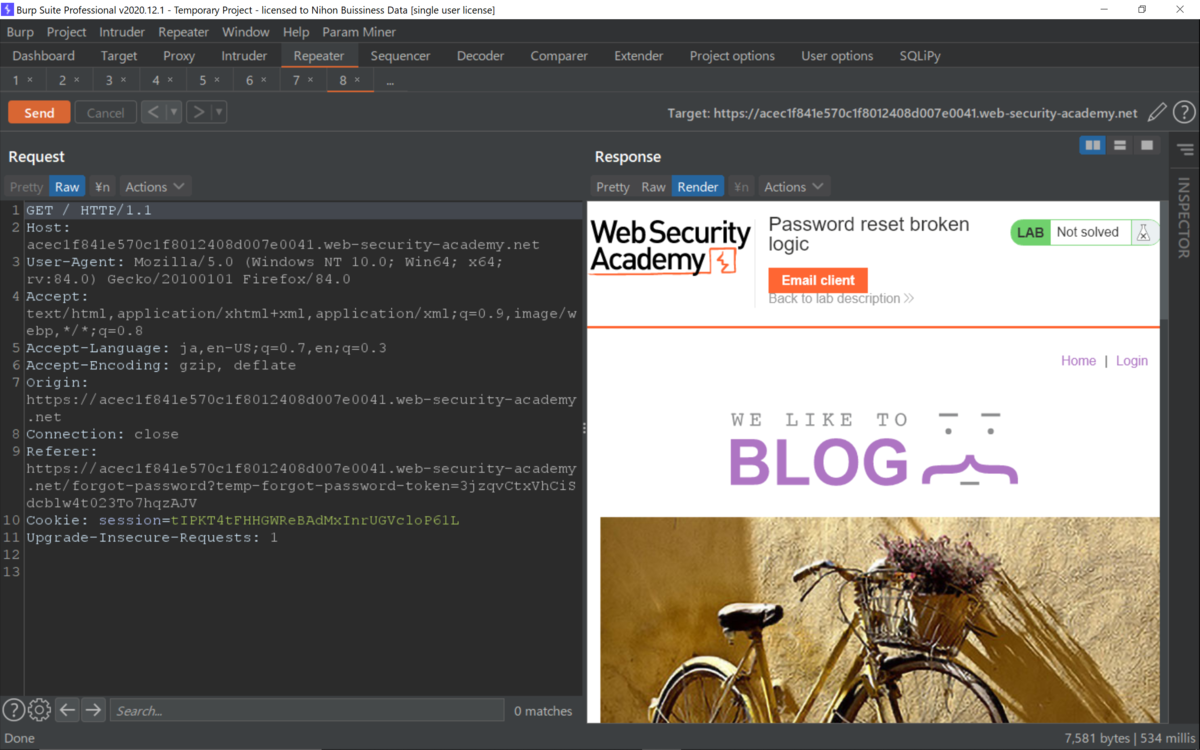Click the request search input field
The image size is (1200, 750).
306,710
